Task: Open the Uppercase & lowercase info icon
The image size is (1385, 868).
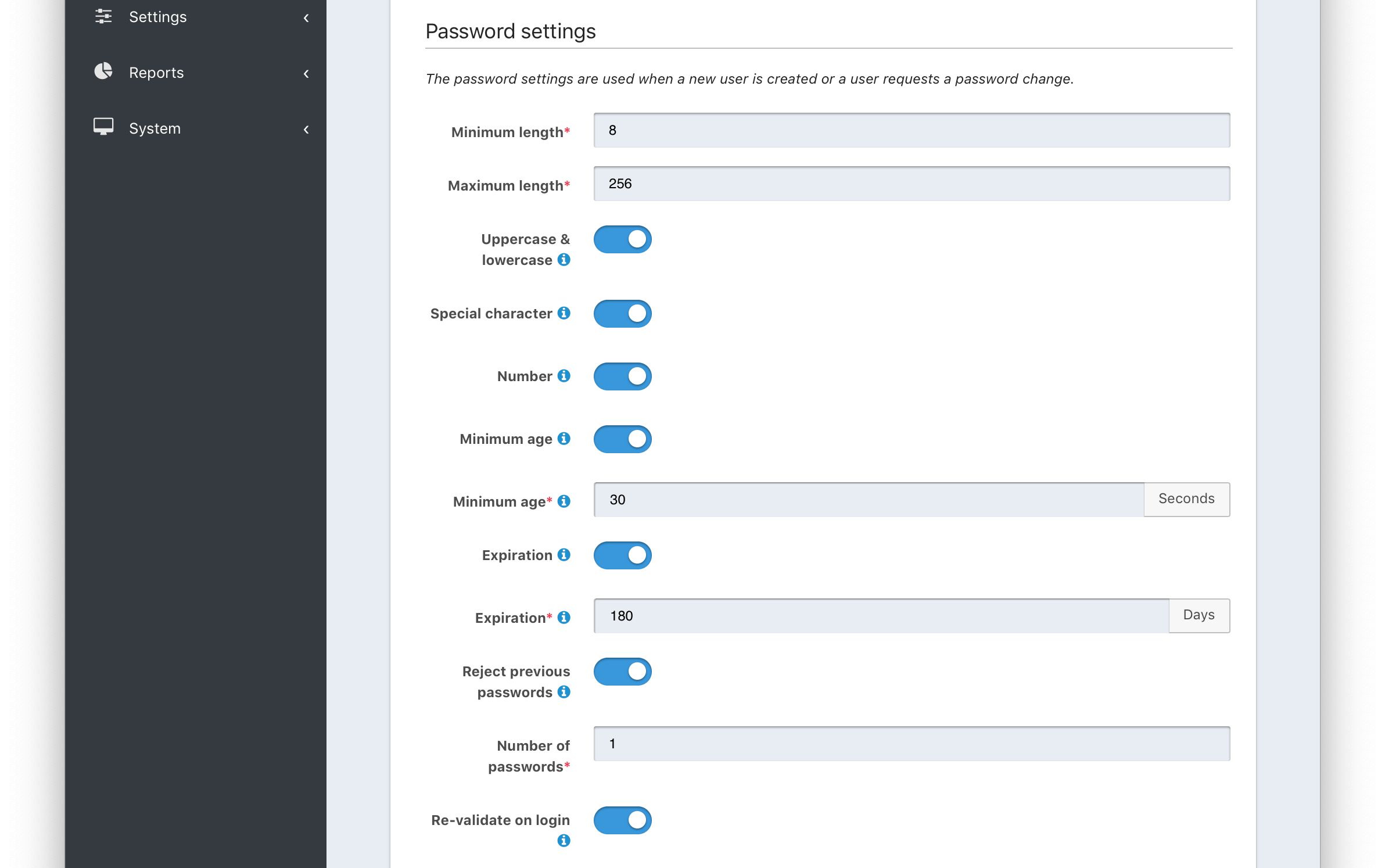Action: click(x=564, y=260)
